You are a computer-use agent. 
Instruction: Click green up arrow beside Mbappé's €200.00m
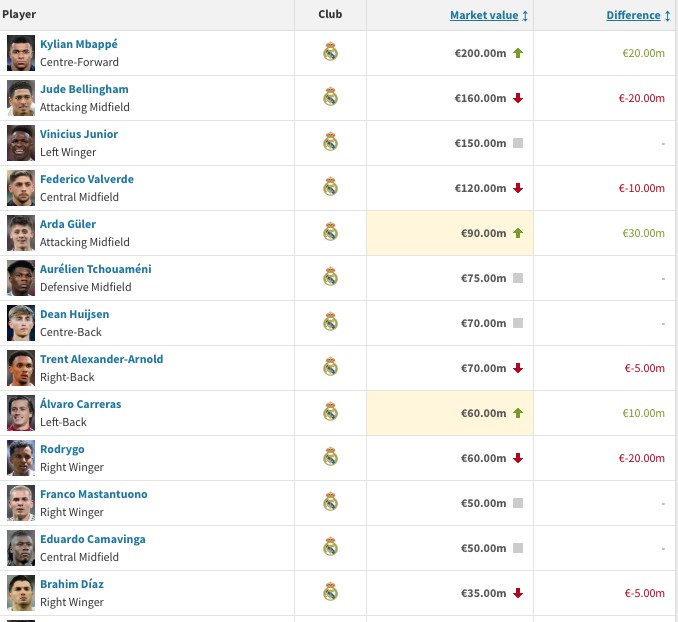click(x=518, y=53)
